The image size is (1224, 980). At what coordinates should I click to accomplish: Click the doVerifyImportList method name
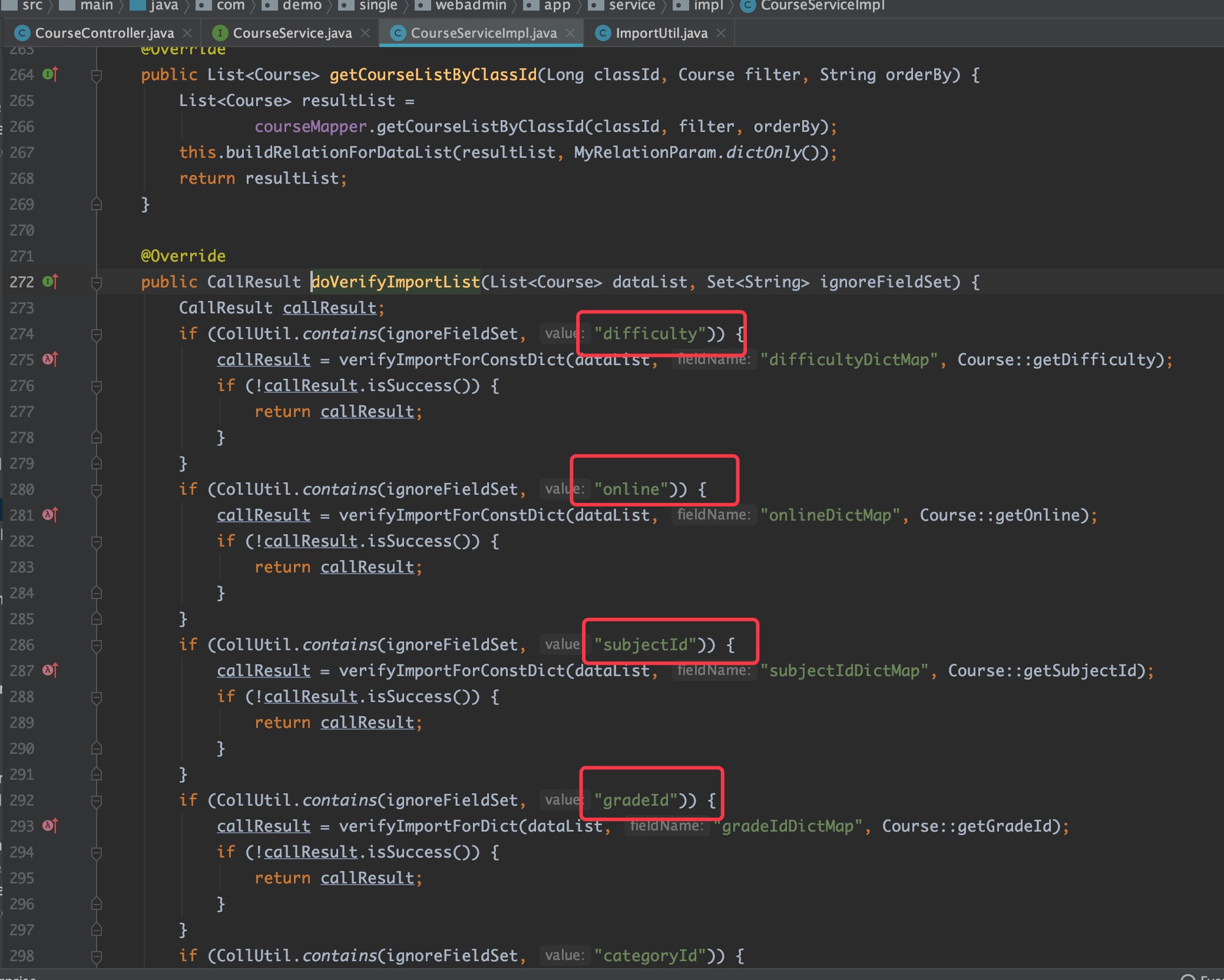(x=396, y=282)
